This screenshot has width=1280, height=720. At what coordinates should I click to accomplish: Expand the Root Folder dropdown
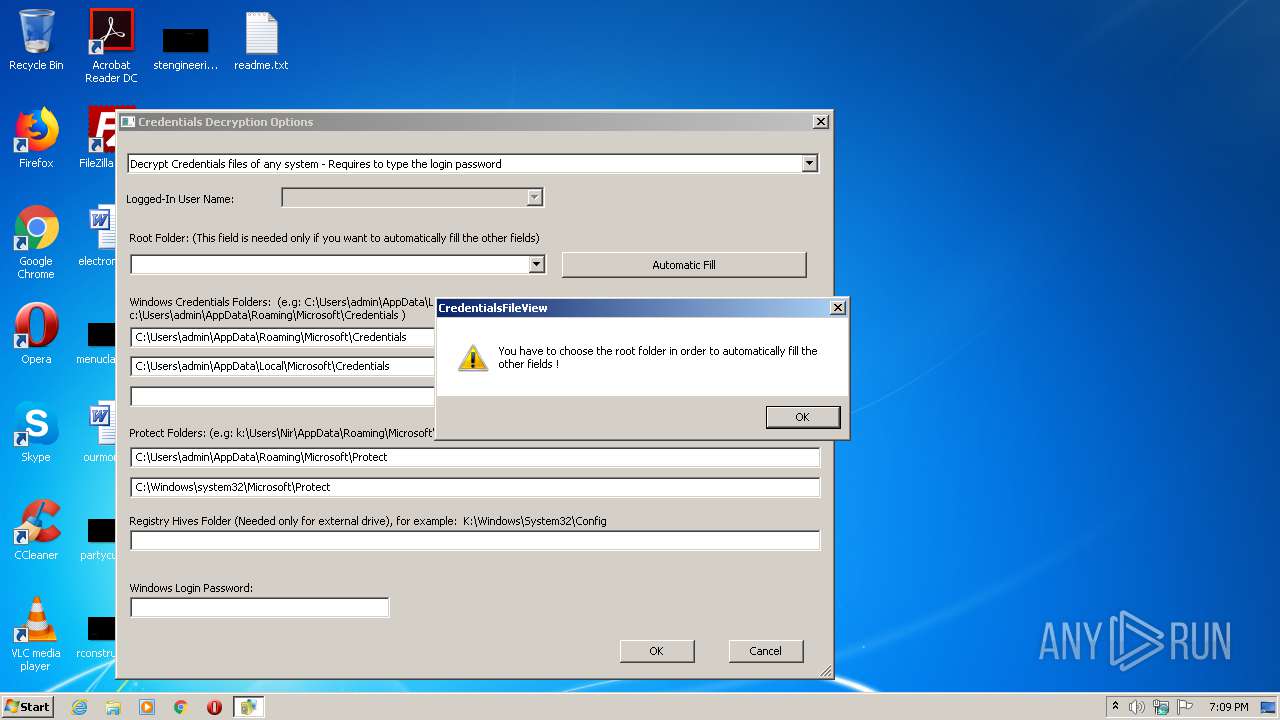click(537, 264)
